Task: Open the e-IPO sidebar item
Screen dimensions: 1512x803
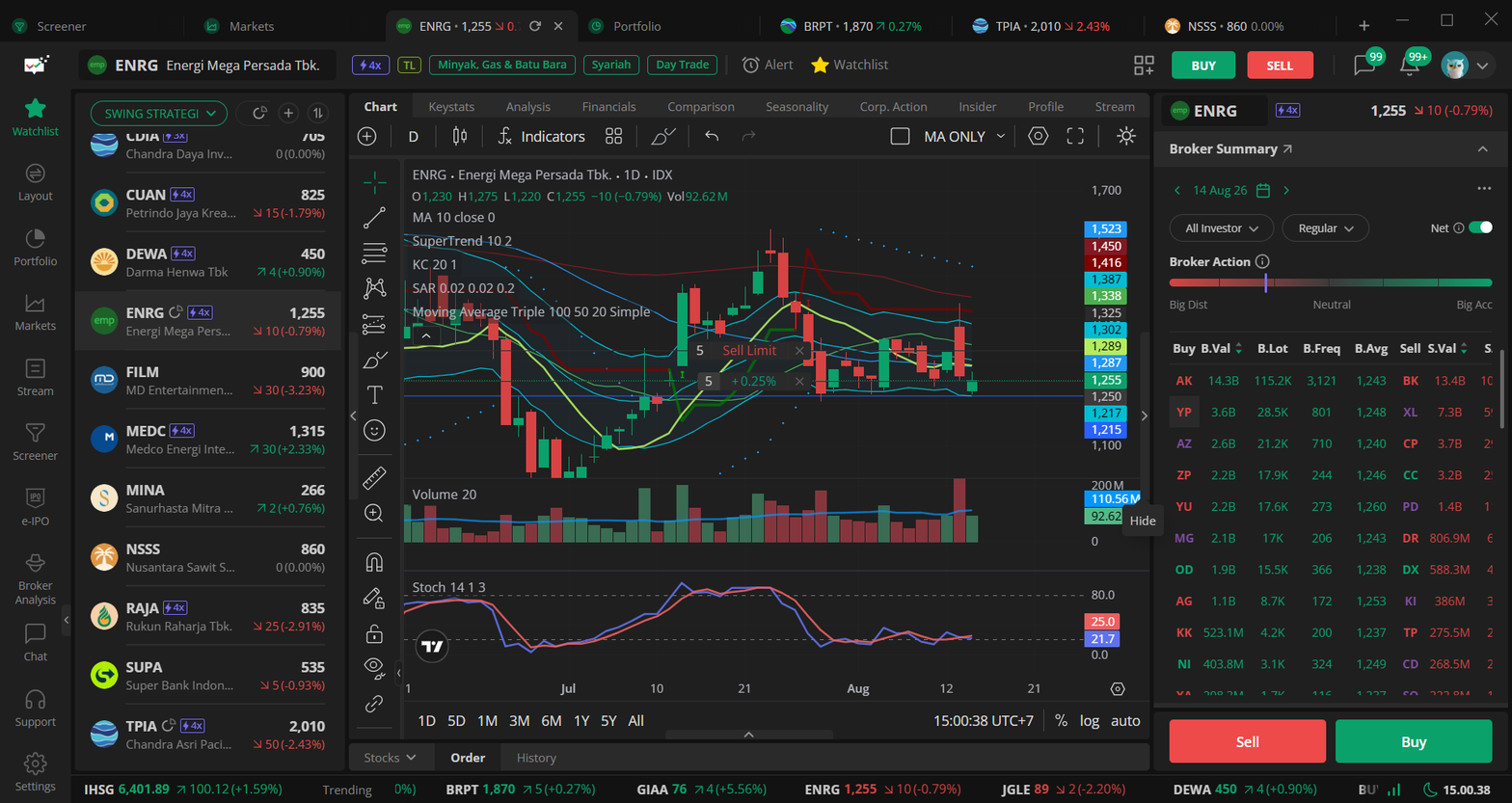Action: pos(36,507)
